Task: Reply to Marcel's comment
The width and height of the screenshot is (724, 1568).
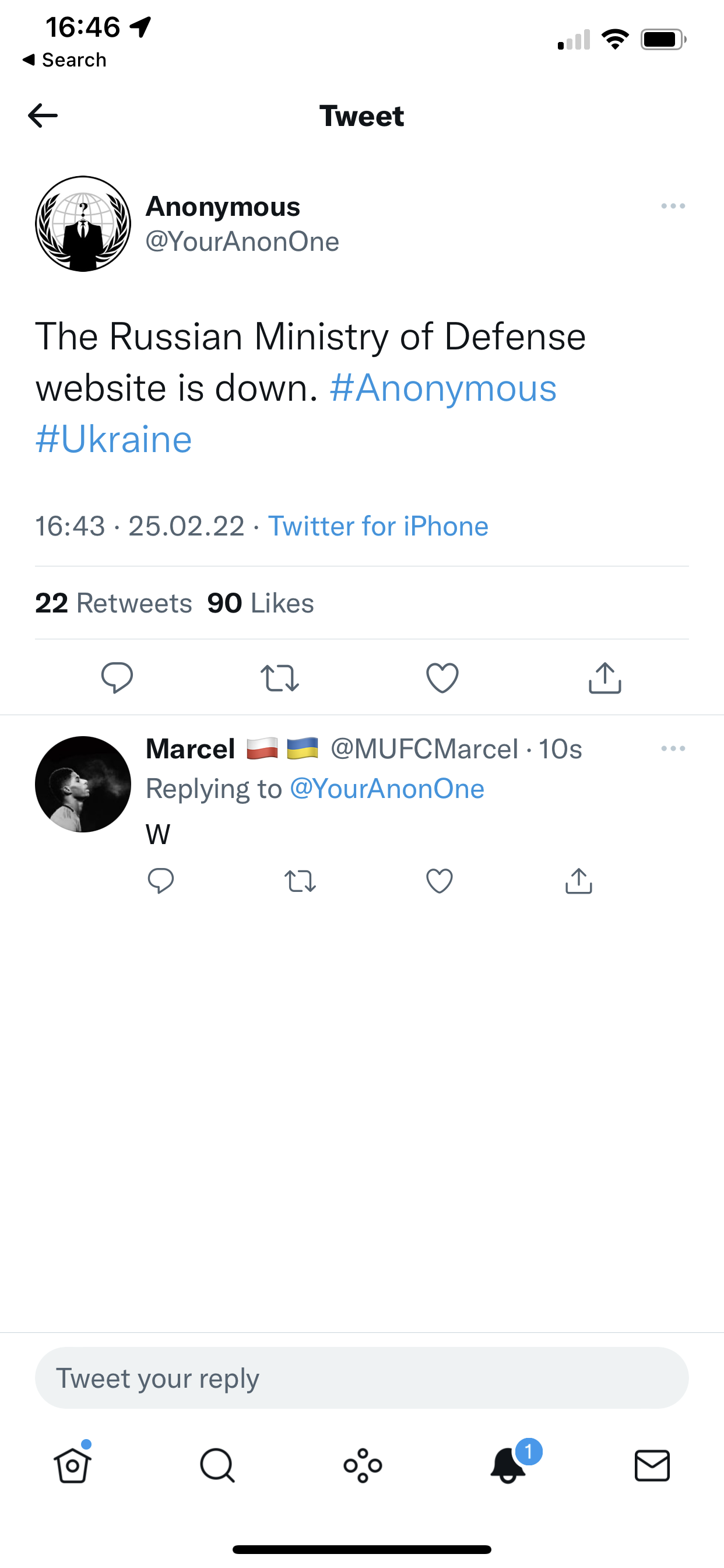Action: pos(161,881)
